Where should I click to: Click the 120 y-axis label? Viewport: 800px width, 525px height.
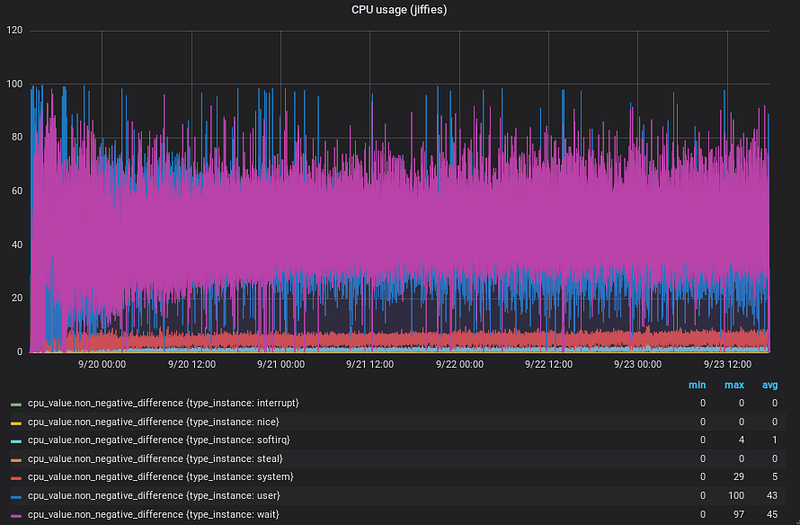pos(14,30)
